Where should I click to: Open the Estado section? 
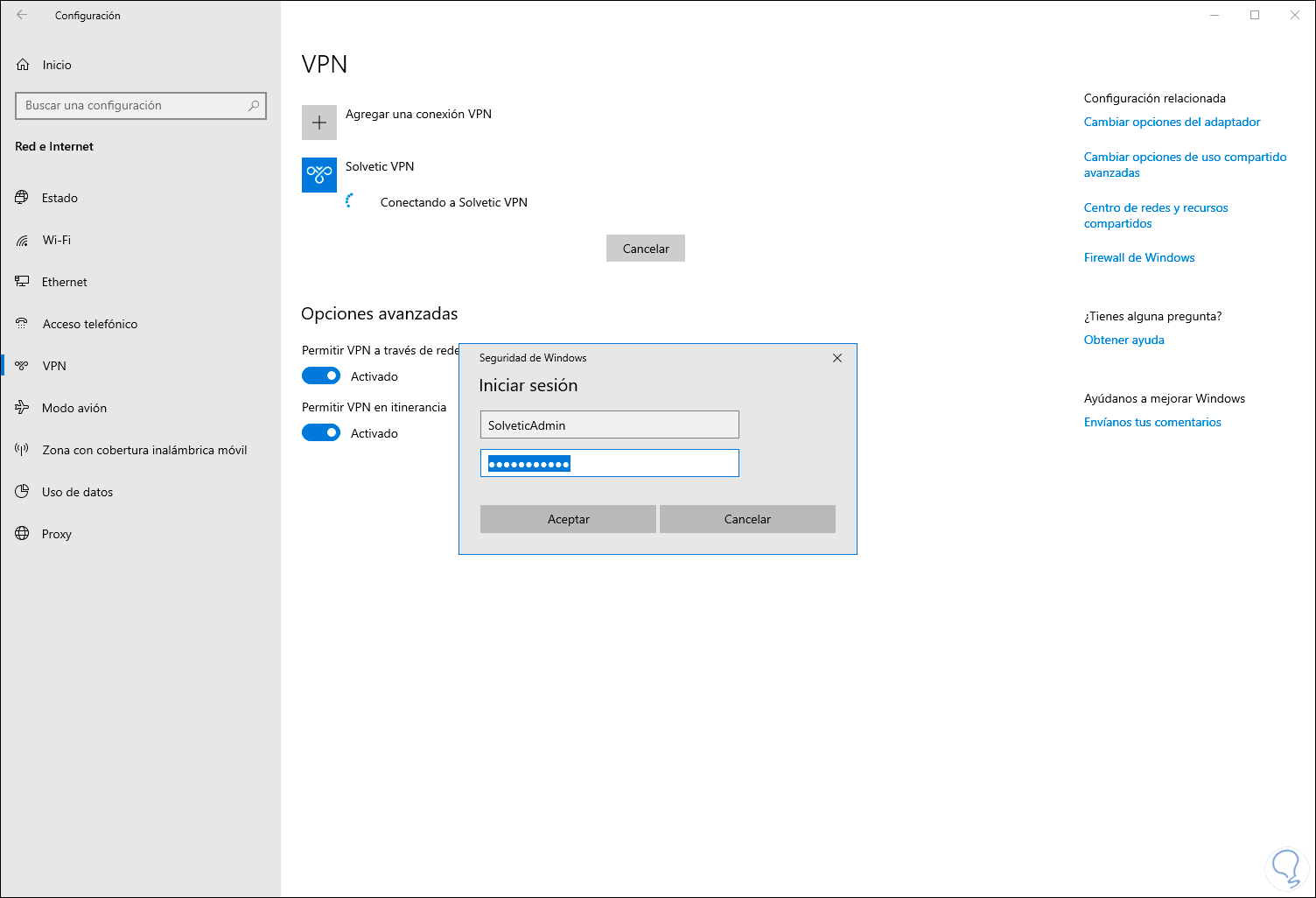[59, 198]
